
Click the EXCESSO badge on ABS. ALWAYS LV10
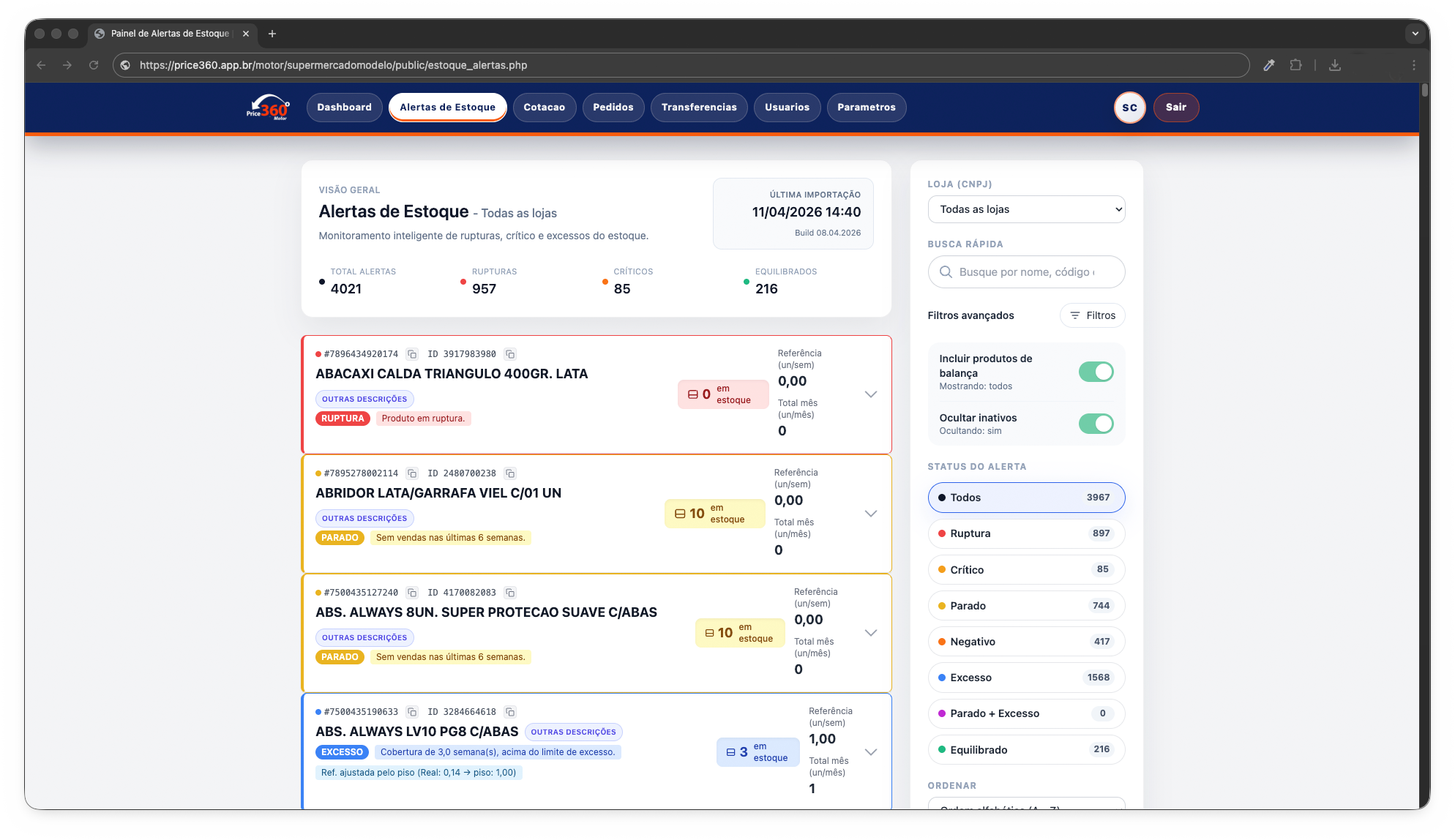342,752
